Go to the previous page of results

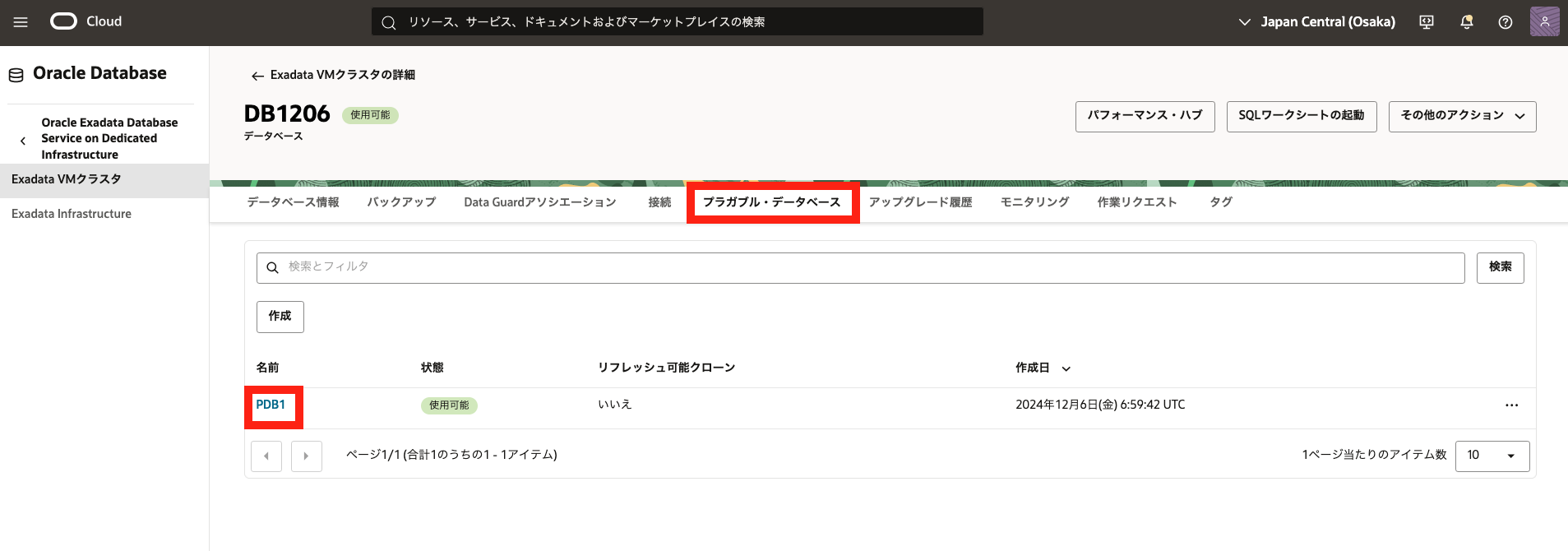(x=266, y=456)
